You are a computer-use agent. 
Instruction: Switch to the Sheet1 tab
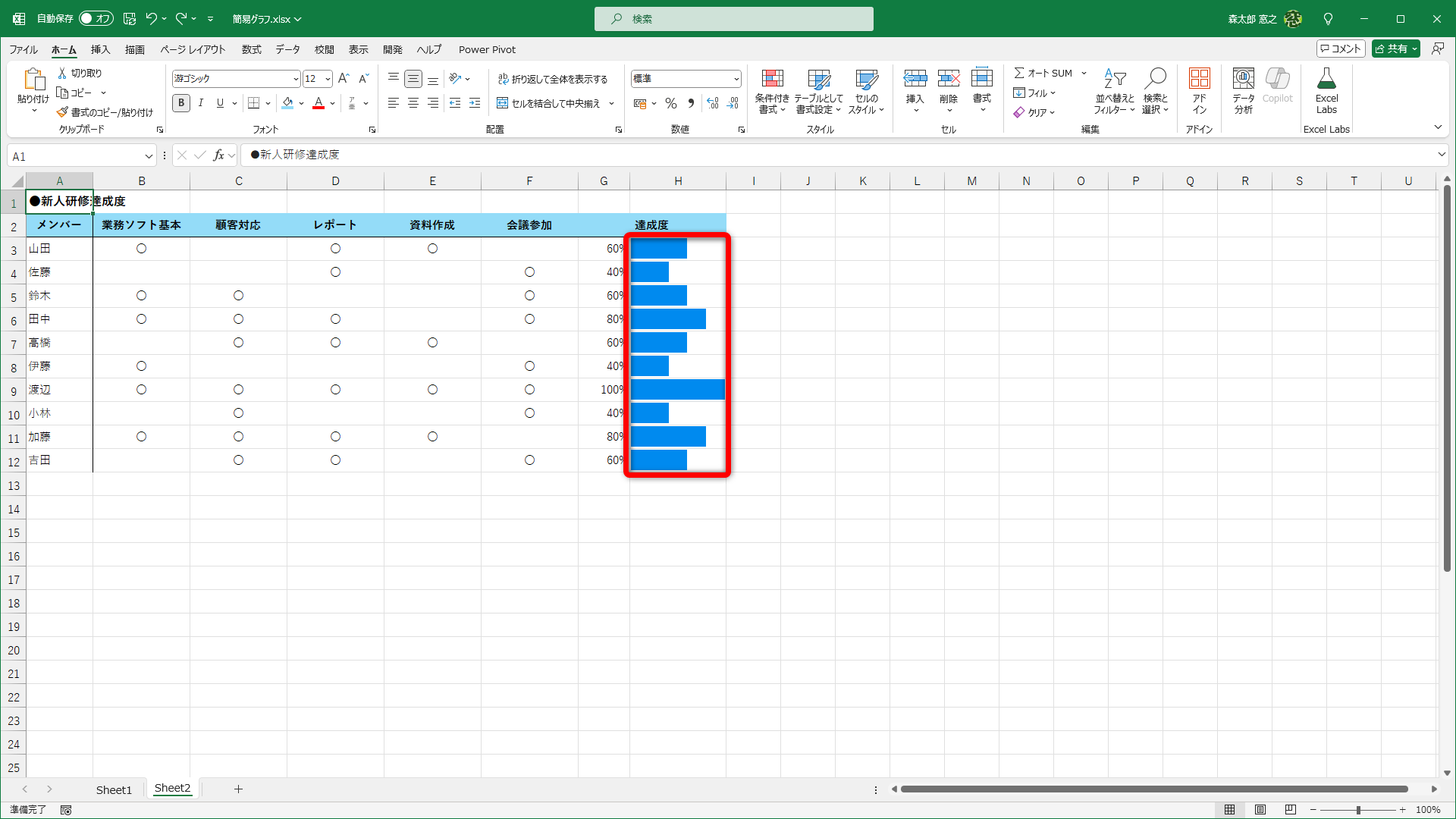[114, 789]
